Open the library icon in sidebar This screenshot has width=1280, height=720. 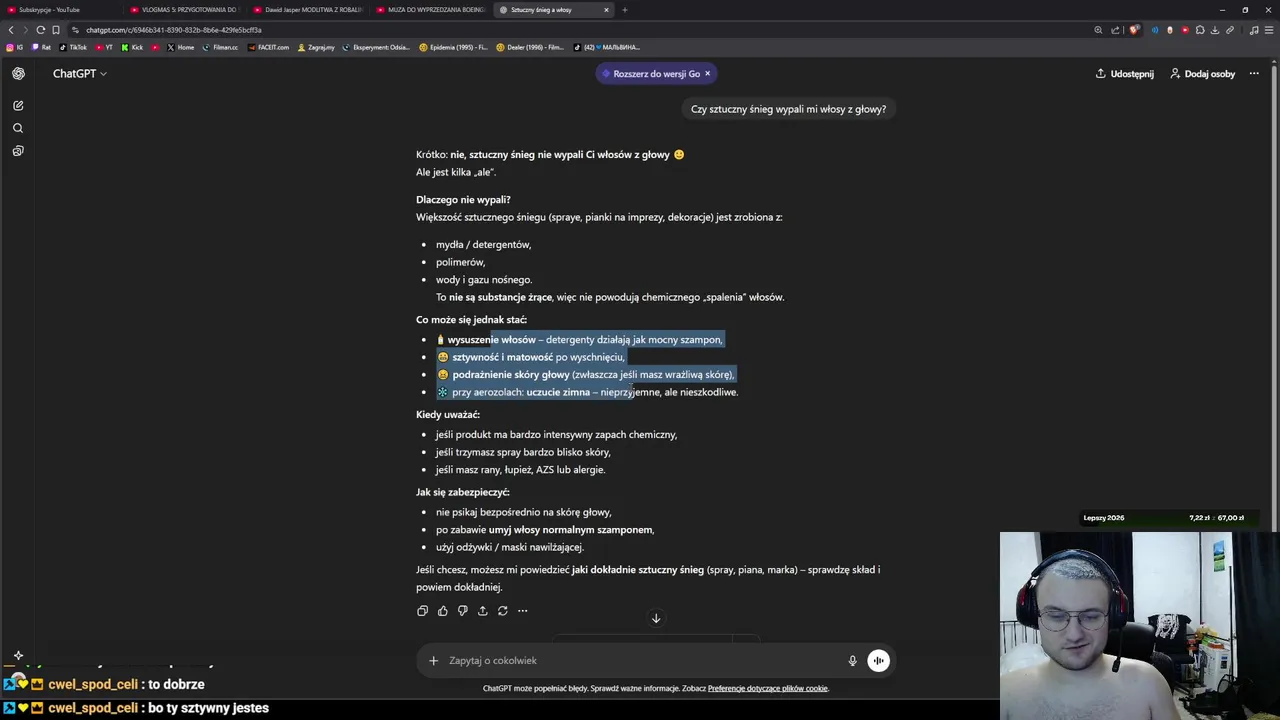click(x=18, y=151)
